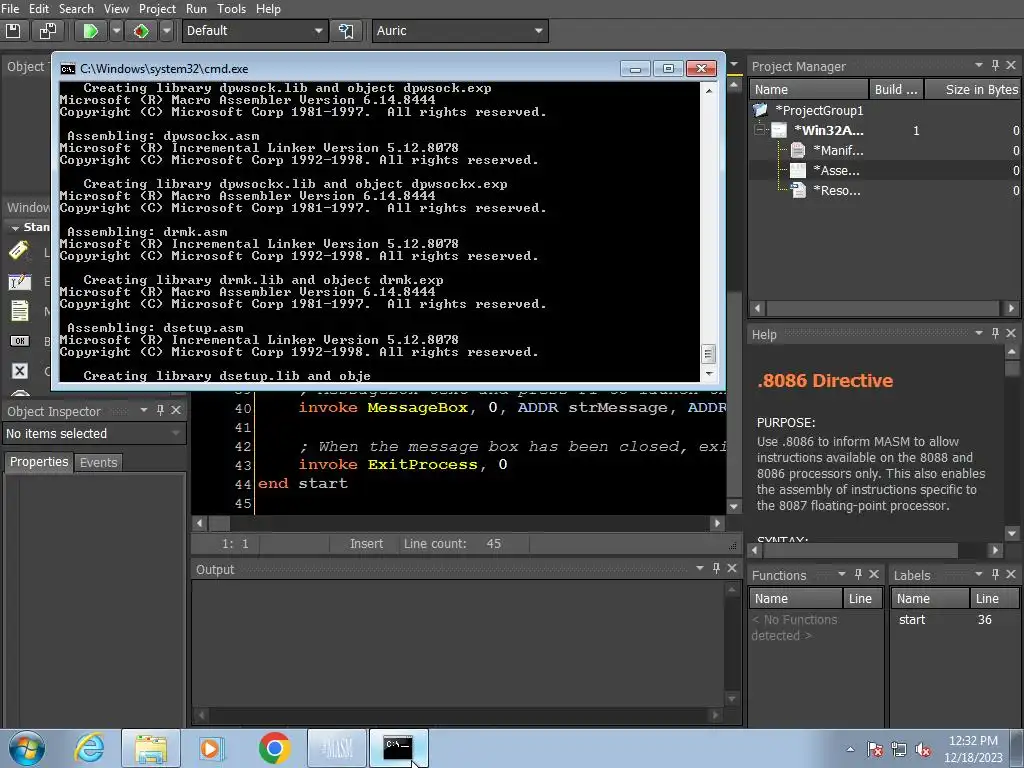Select the CheckBox control icon in toolbox
The height and width of the screenshot is (768, 1024).
[20, 371]
